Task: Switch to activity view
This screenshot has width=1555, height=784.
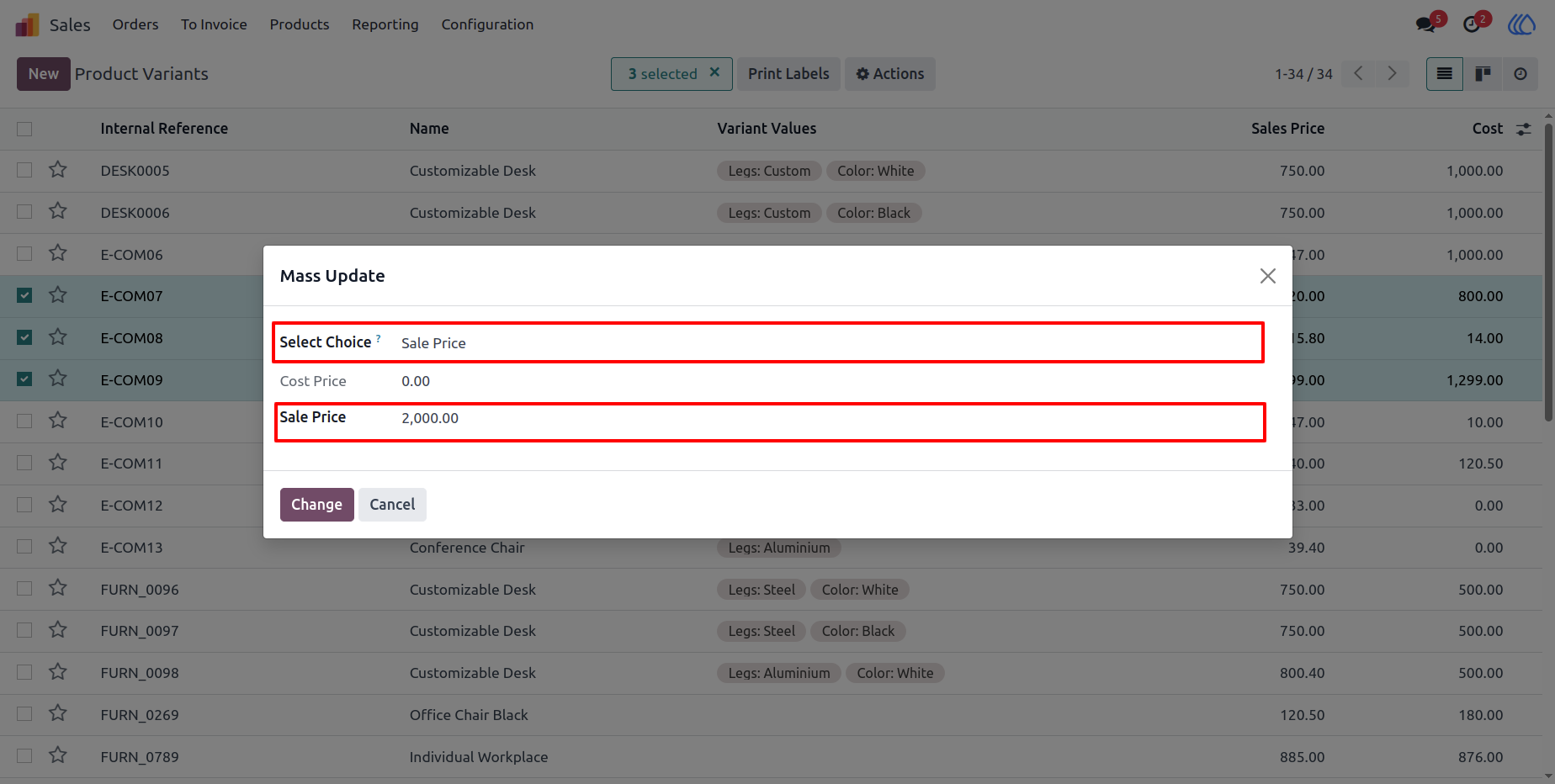Action: coord(1521,74)
